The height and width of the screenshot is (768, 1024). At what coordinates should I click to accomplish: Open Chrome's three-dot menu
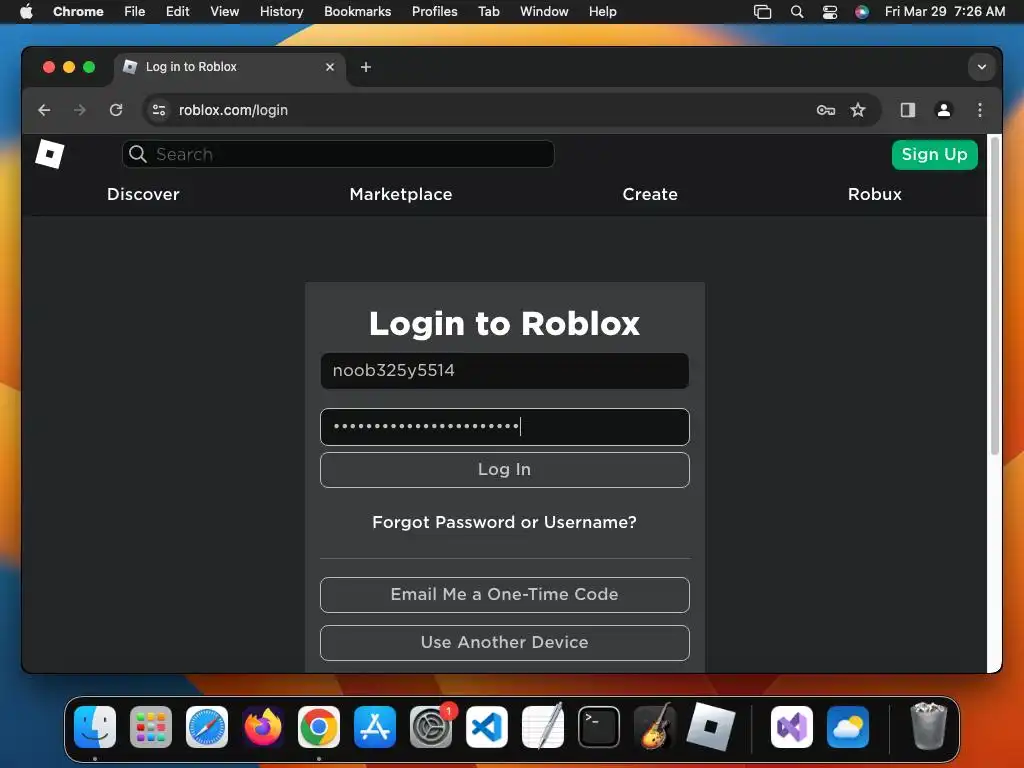[x=980, y=110]
